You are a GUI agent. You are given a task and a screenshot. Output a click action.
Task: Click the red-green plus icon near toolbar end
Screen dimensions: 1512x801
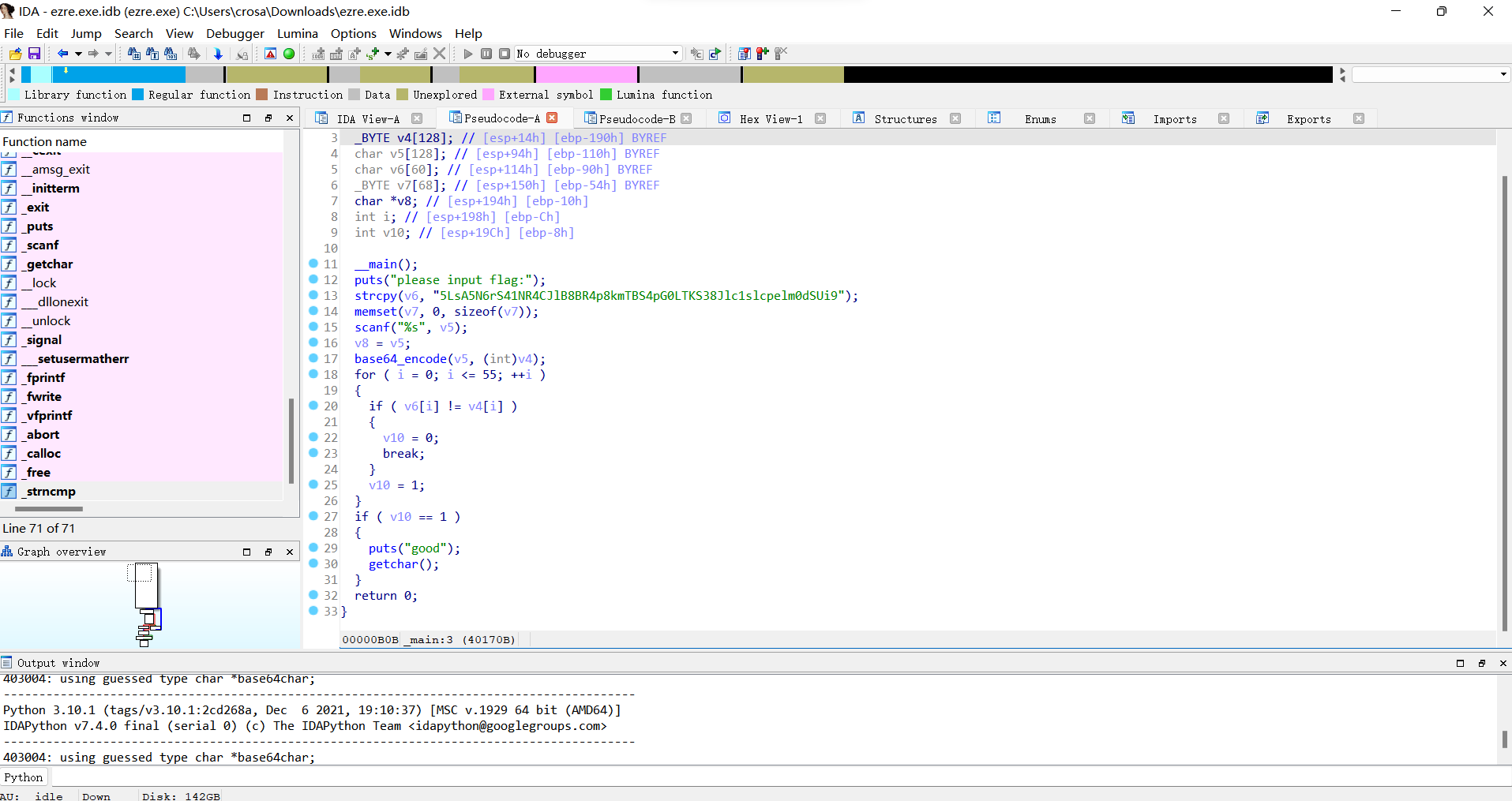pyautogui.click(x=762, y=54)
